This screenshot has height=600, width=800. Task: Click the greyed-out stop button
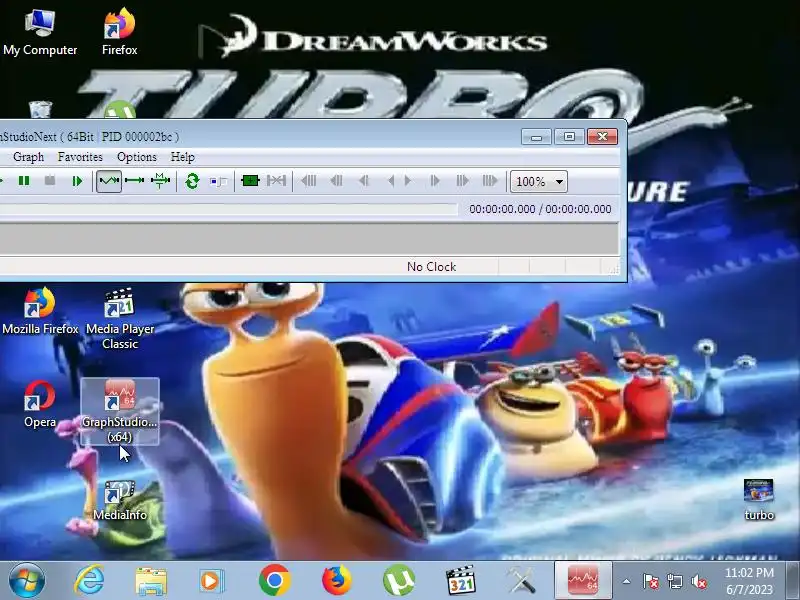coord(50,181)
